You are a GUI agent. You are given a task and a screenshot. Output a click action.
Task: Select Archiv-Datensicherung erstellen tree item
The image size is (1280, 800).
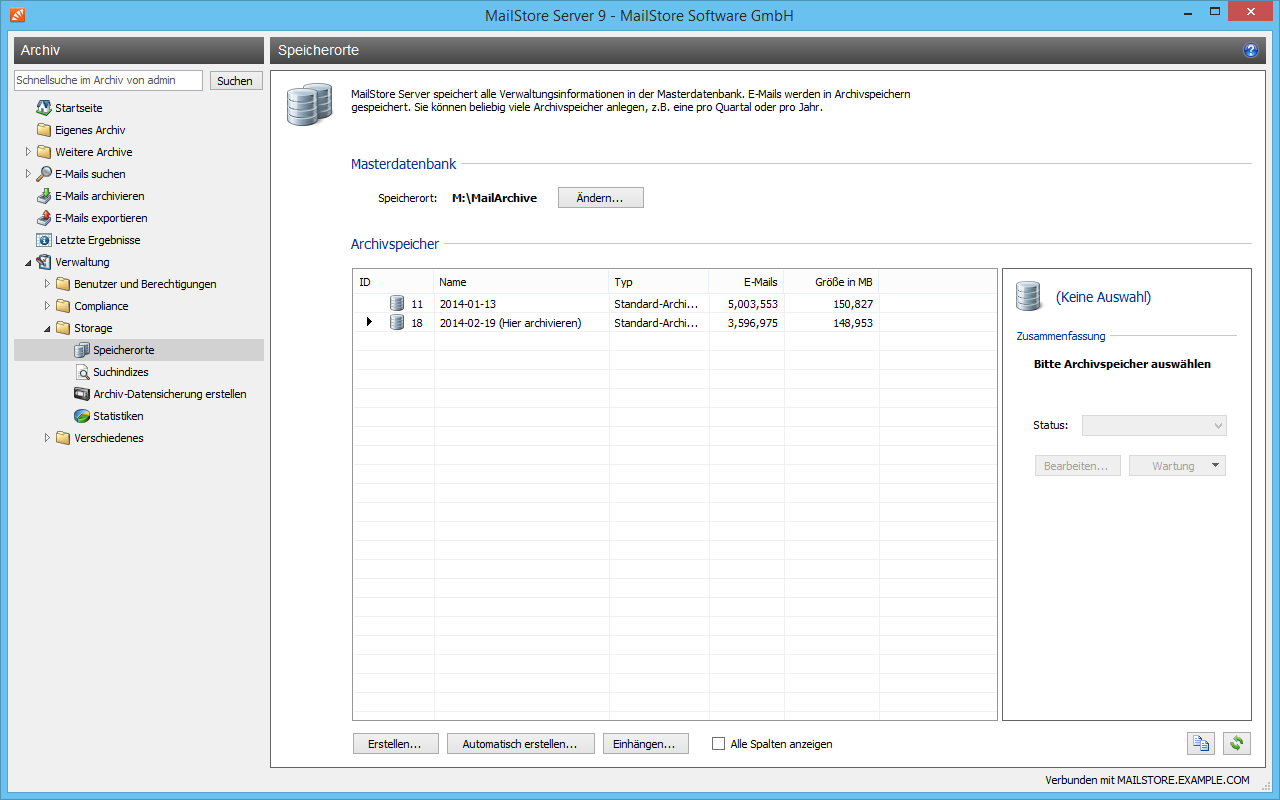[x=170, y=394]
